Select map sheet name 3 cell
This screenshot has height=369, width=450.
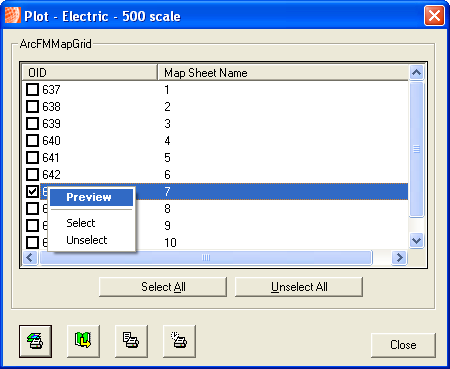(167, 124)
